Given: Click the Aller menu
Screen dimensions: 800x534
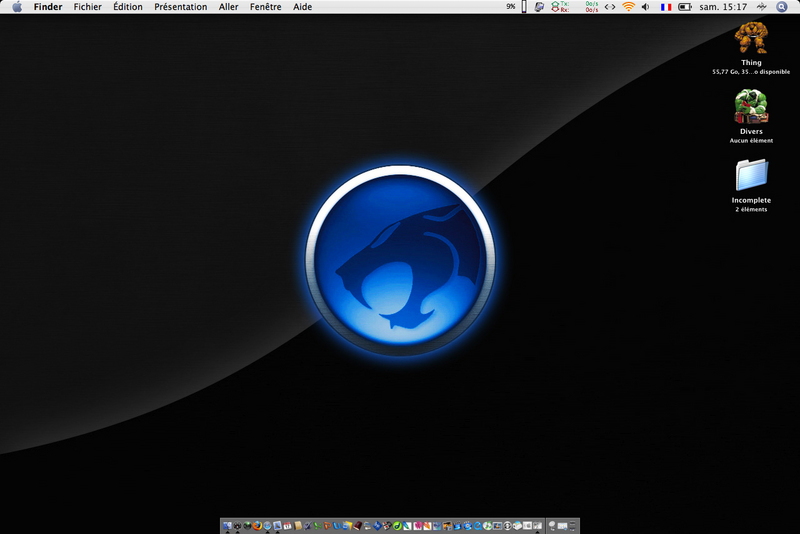Looking at the screenshot, I should [228, 7].
